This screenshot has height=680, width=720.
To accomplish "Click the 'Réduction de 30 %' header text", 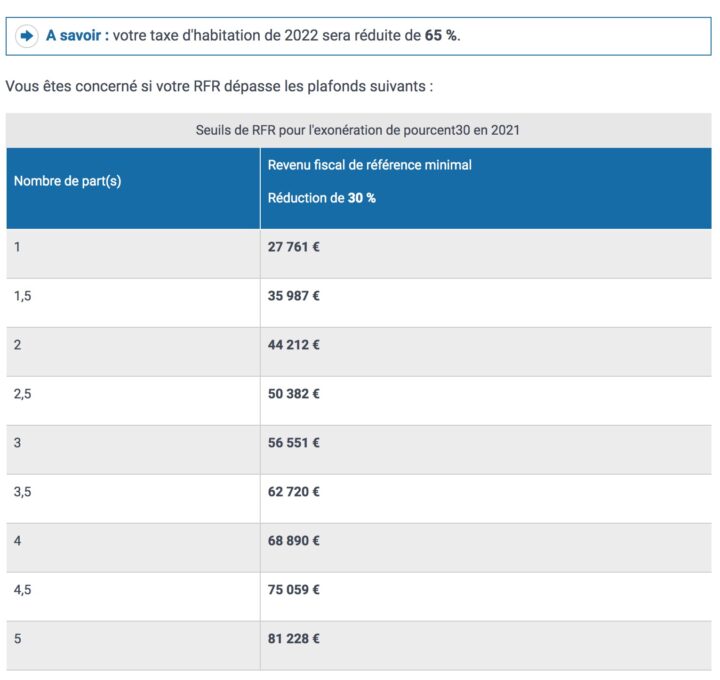I will click(321, 198).
